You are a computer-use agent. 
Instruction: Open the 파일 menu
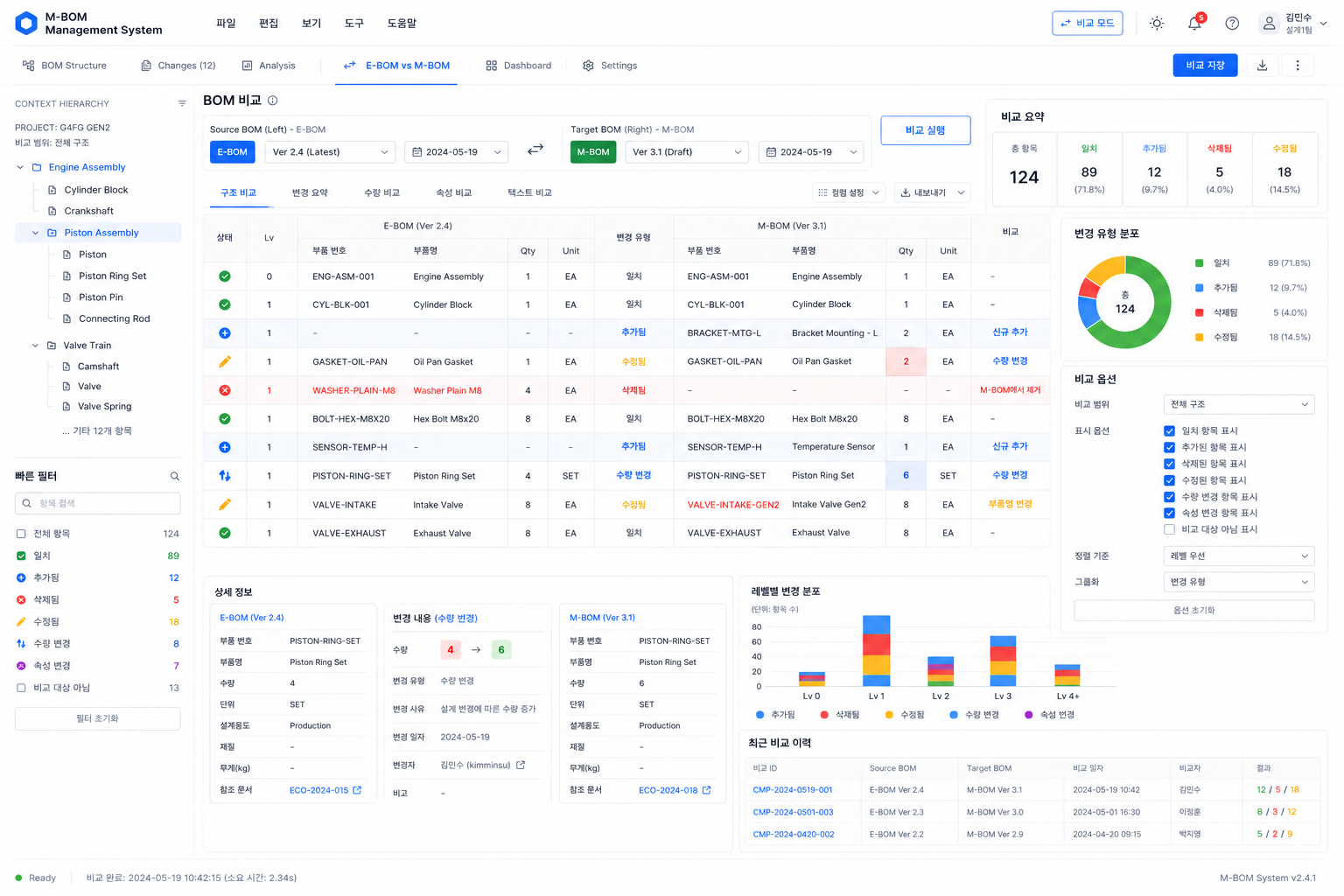pyautogui.click(x=226, y=24)
